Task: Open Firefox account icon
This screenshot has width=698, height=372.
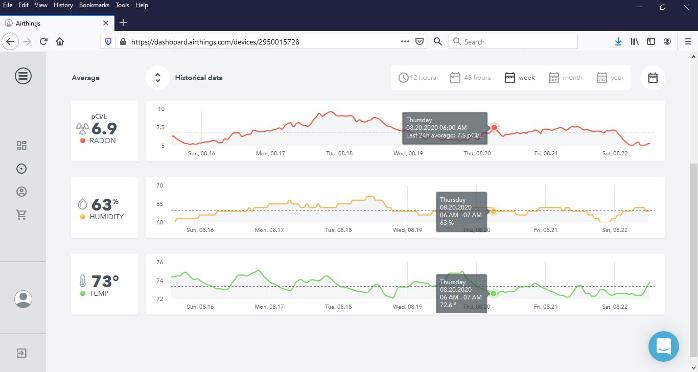Action: click(667, 41)
